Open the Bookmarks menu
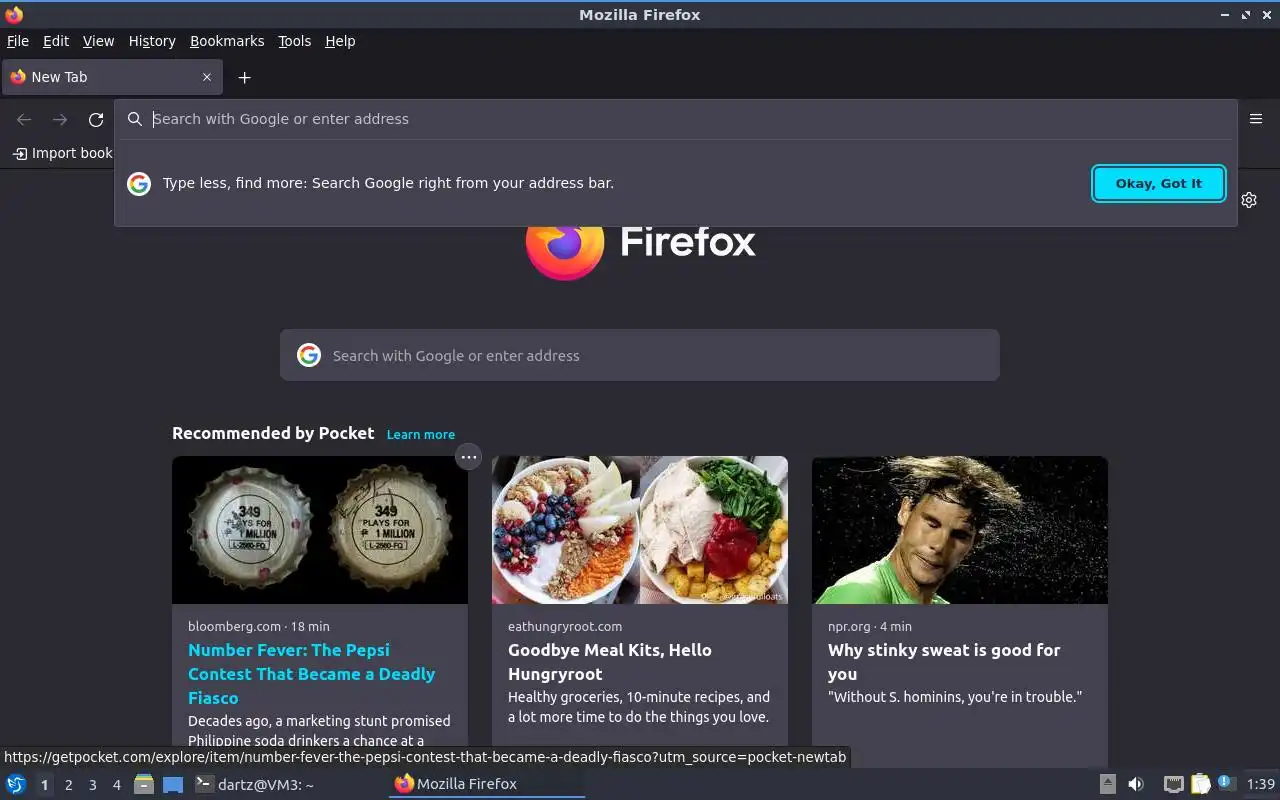Viewport: 1280px width, 800px height. pos(227,41)
